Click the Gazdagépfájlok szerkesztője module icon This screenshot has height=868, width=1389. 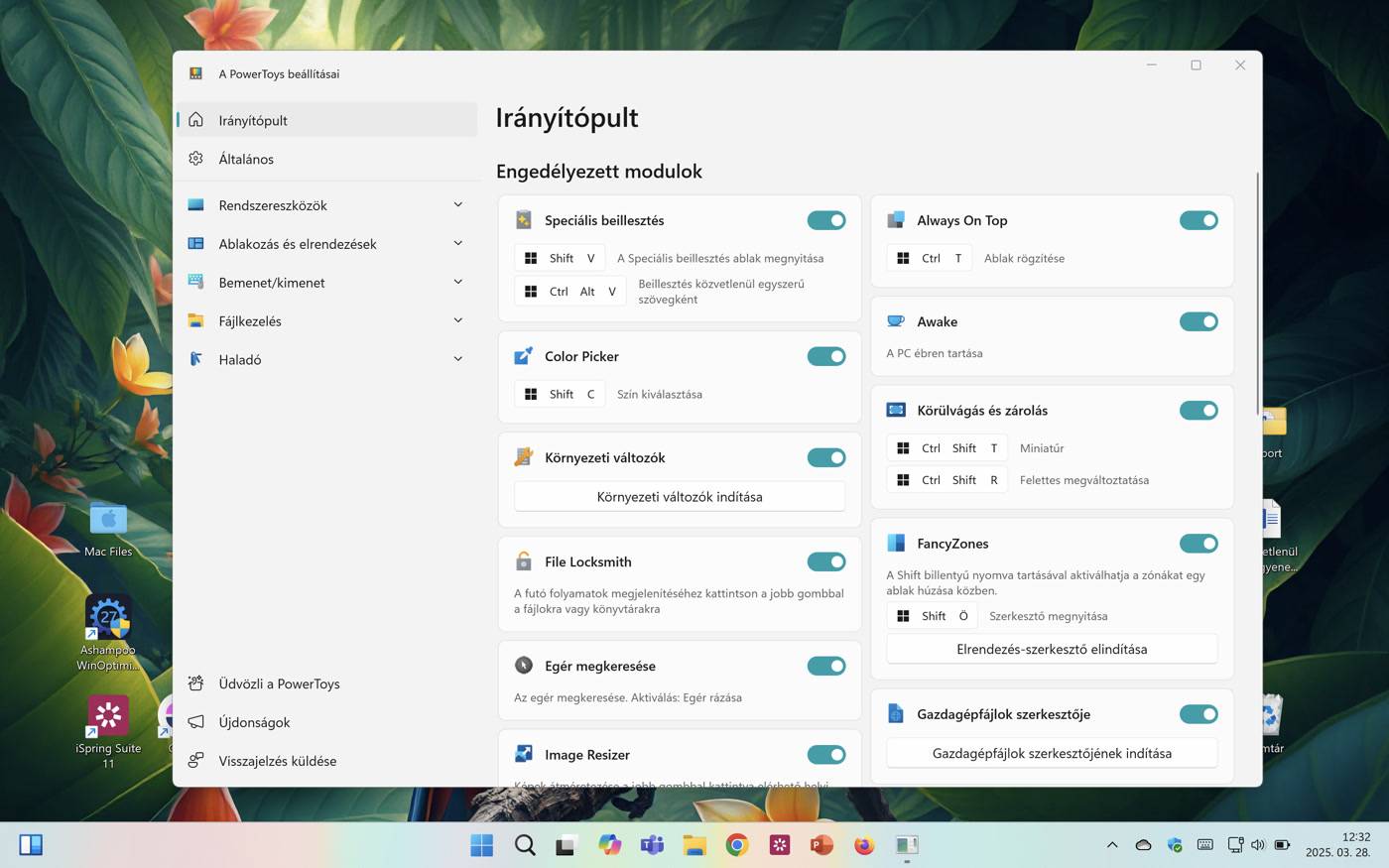(896, 713)
